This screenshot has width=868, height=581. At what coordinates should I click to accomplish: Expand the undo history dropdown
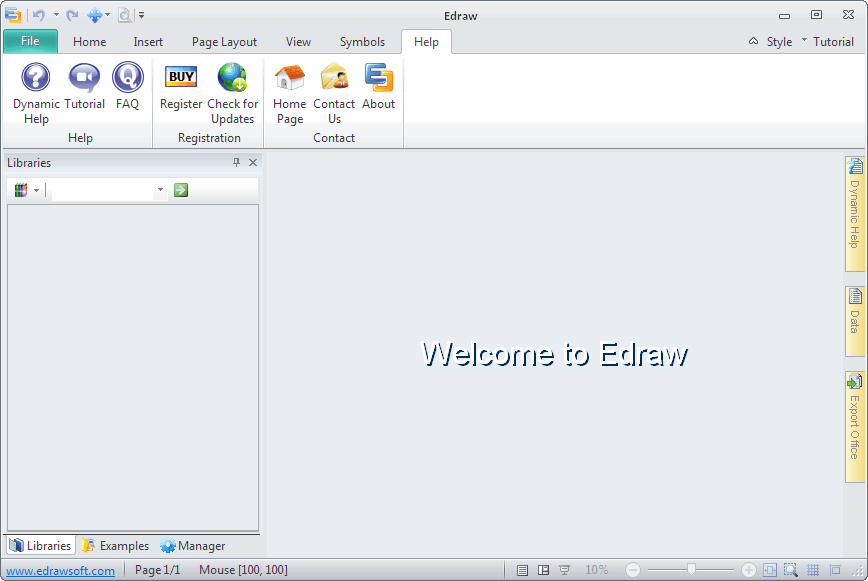pos(56,15)
